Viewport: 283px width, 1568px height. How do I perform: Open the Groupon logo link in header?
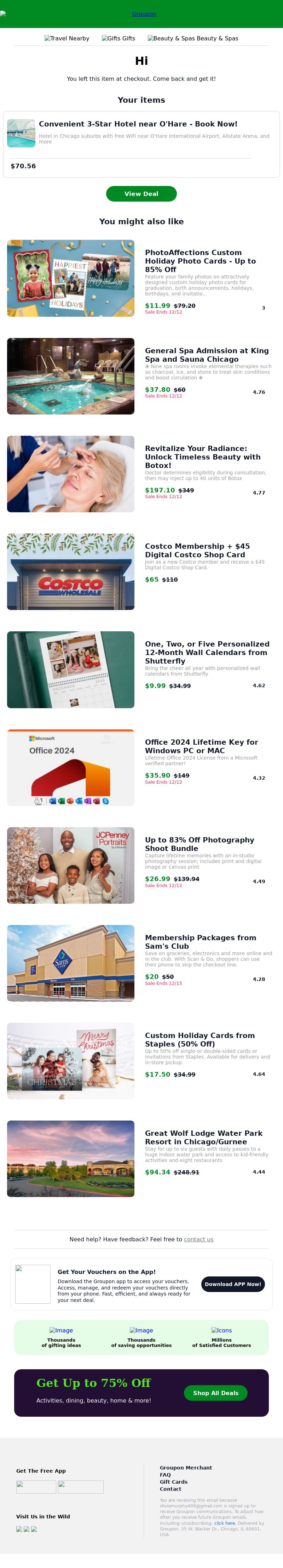pyautogui.click(x=144, y=14)
